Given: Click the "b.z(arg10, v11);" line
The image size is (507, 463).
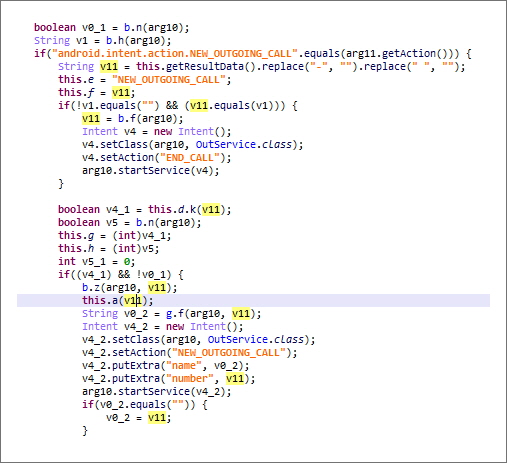Looking at the screenshot, I should 130,287.
